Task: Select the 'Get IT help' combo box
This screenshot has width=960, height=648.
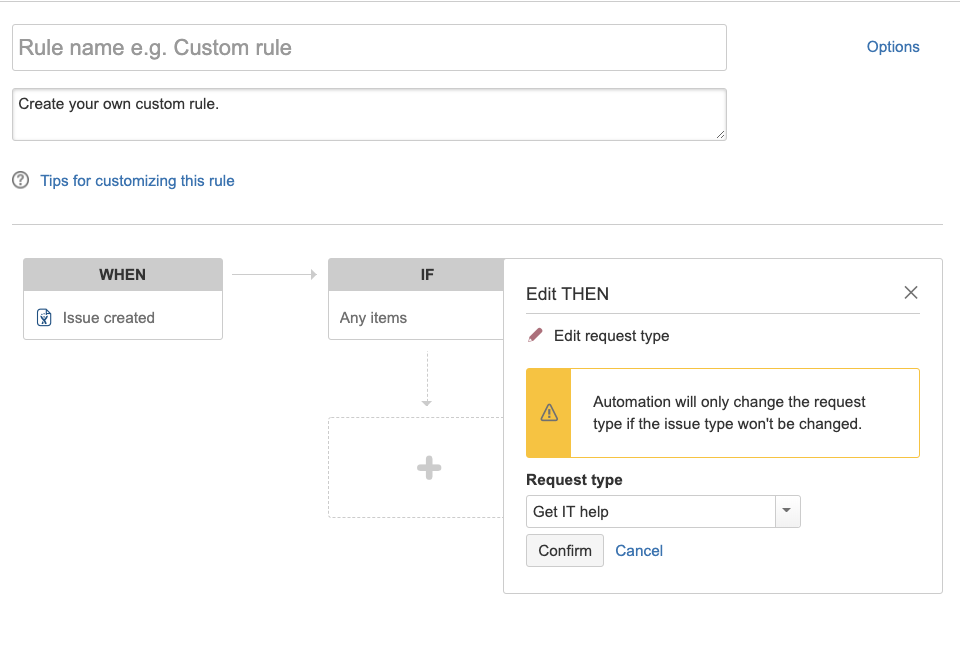Action: click(x=651, y=512)
